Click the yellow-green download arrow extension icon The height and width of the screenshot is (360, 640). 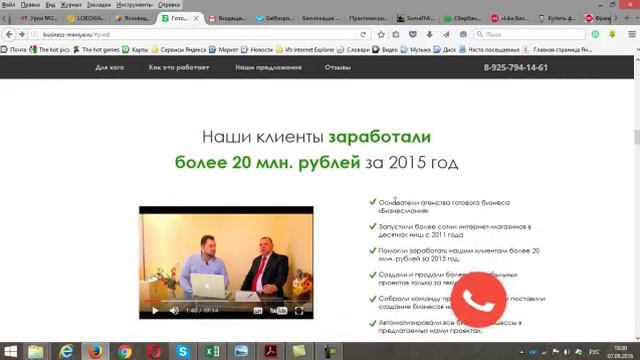[612, 35]
